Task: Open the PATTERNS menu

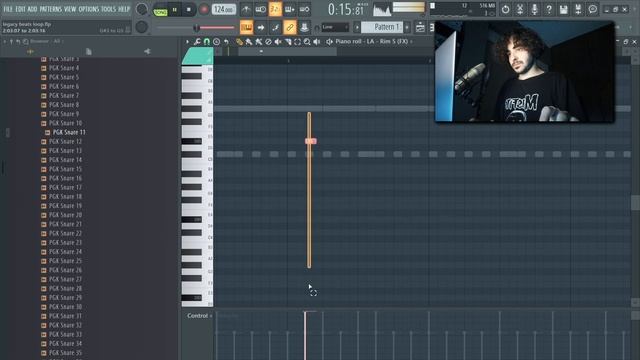Action: 51,9
